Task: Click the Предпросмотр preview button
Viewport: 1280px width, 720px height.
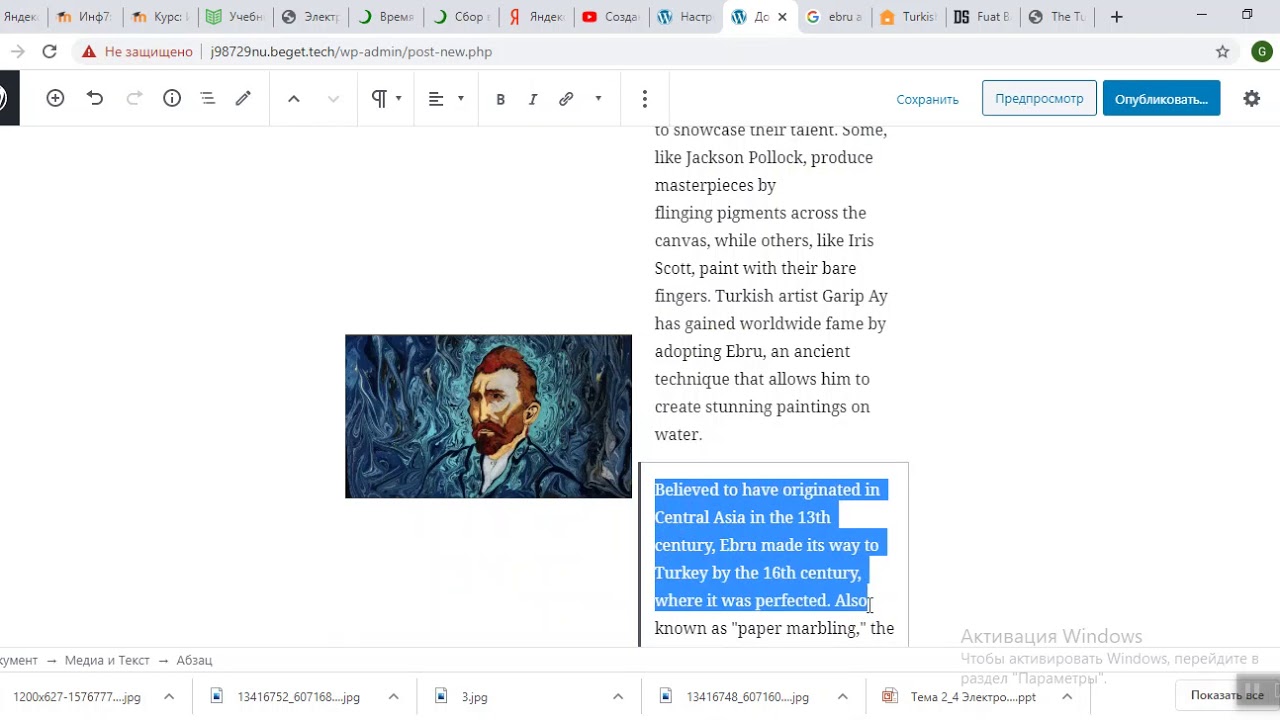Action: click(1039, 98)
